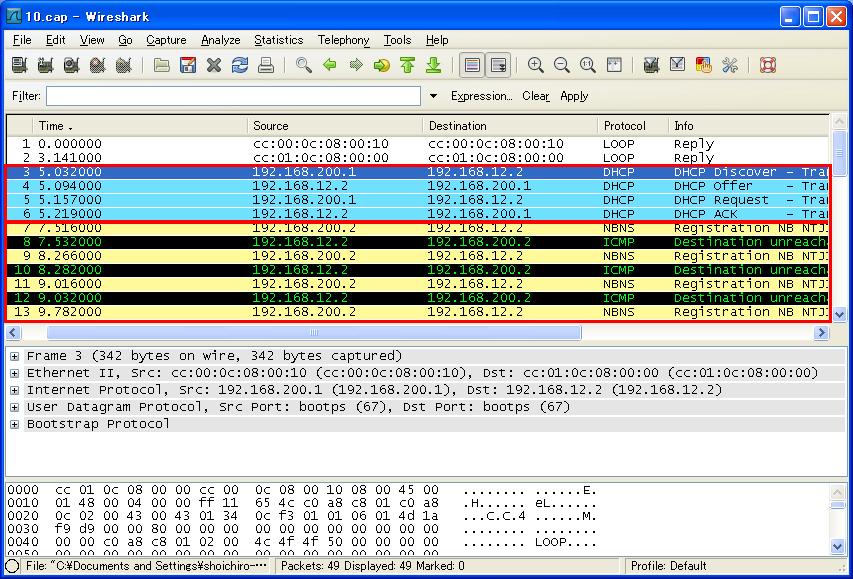
Task: Select packet 1 LOOP Reply row
Action: [417, 144]
